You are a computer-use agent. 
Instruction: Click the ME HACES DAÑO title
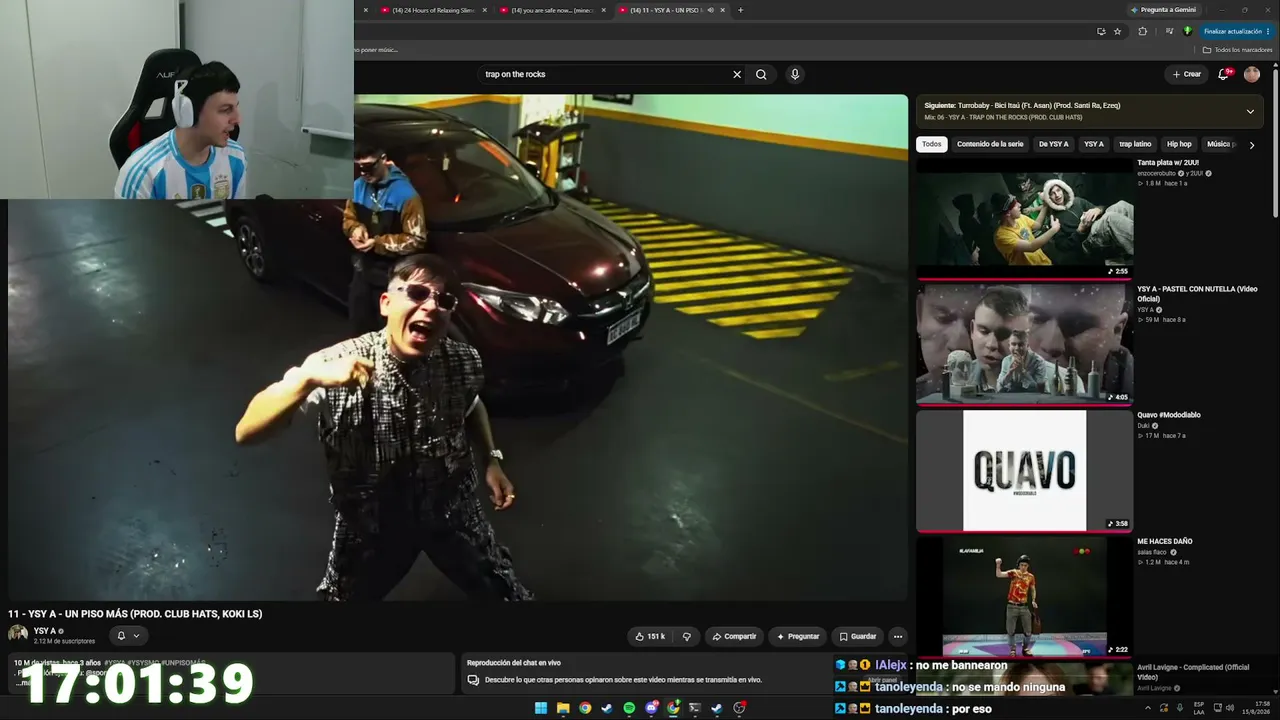[1165, 541]
